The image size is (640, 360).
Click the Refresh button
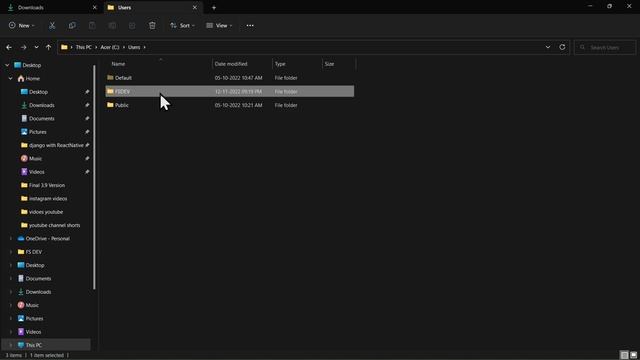pyautogui.click(x=562, y=47)
